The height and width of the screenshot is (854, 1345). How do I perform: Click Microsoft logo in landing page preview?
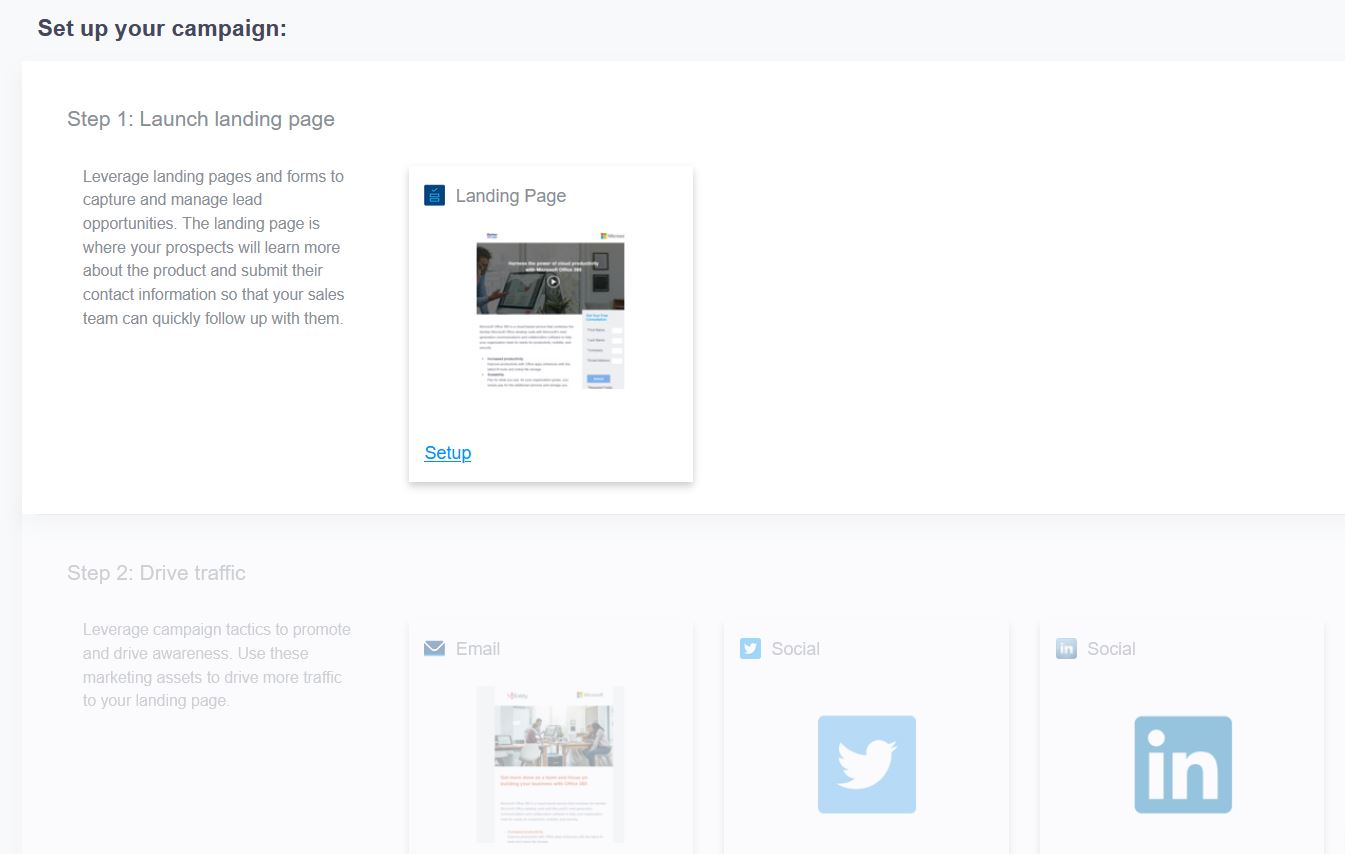pyautogui.click(x=611, y=236)
